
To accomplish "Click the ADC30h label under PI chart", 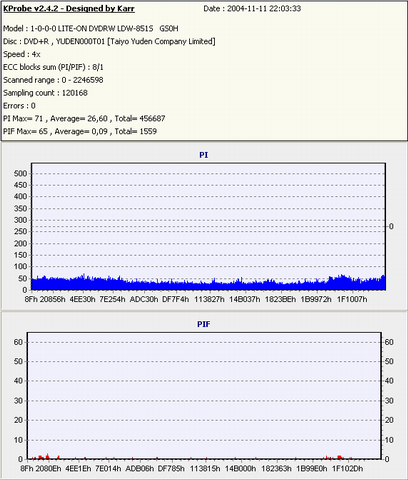I will tap(144, 299).
